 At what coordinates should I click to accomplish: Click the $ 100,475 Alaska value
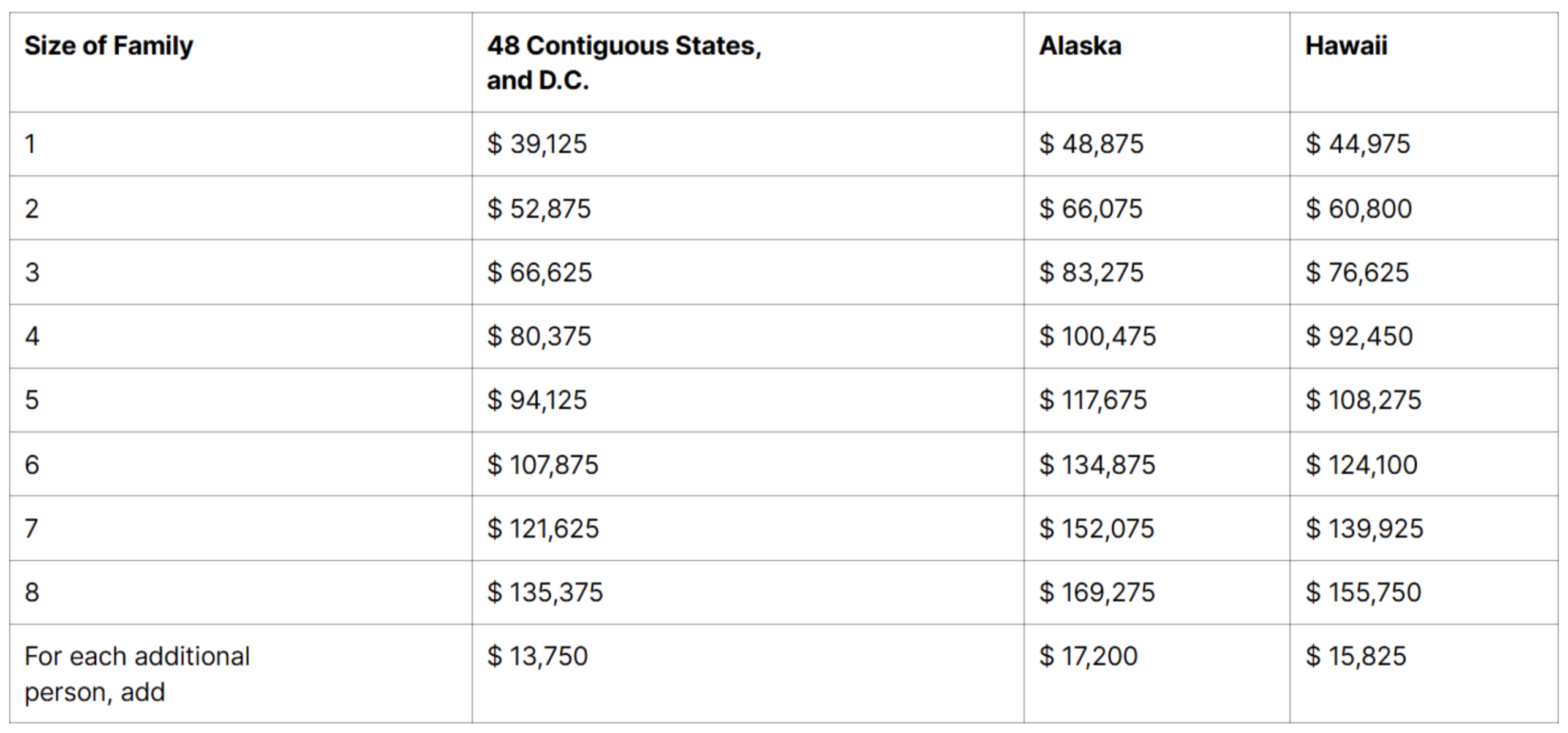click(x=1097, y=336)
